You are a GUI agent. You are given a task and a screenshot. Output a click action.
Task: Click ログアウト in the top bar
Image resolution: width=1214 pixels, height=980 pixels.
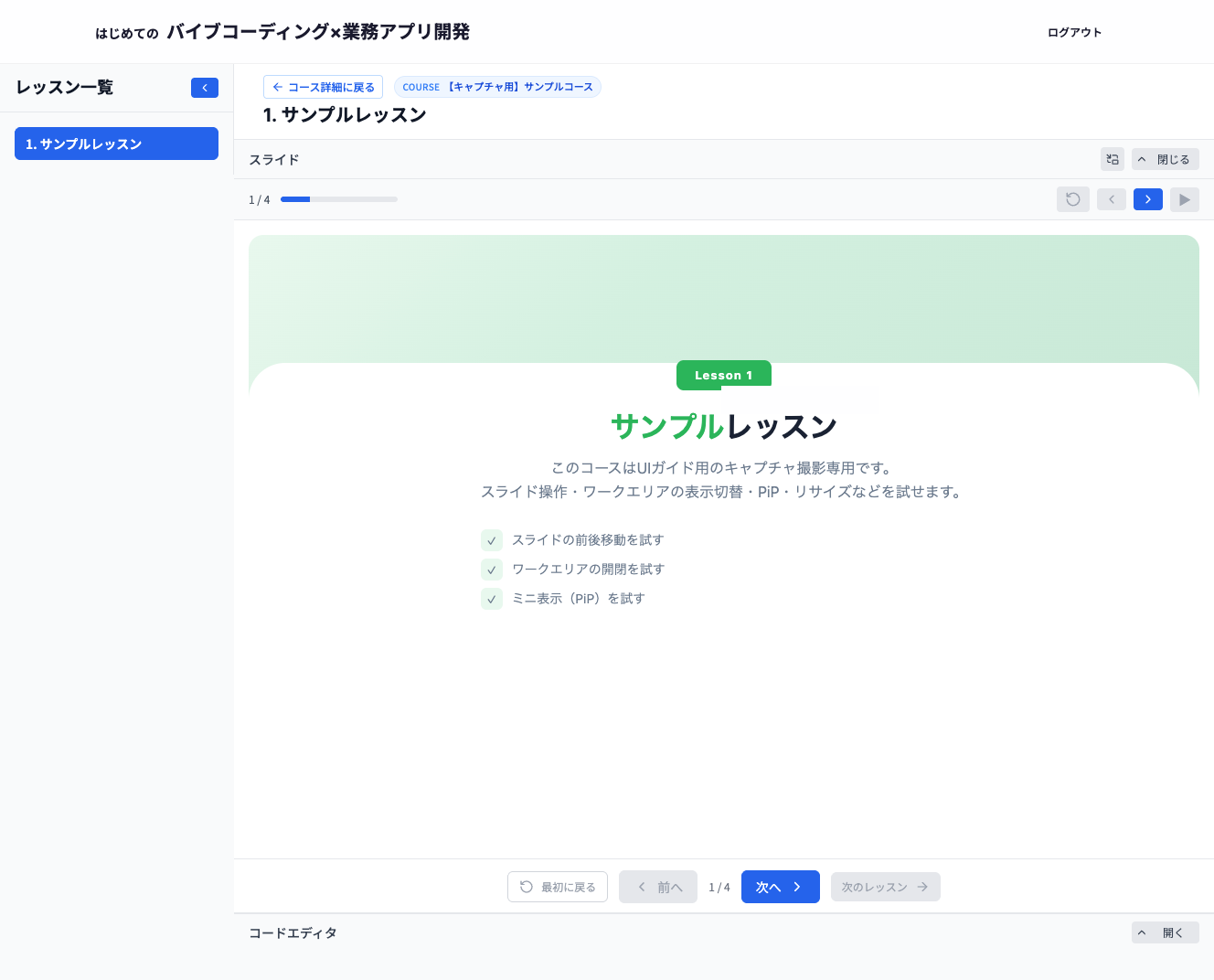click(1075, 32)
